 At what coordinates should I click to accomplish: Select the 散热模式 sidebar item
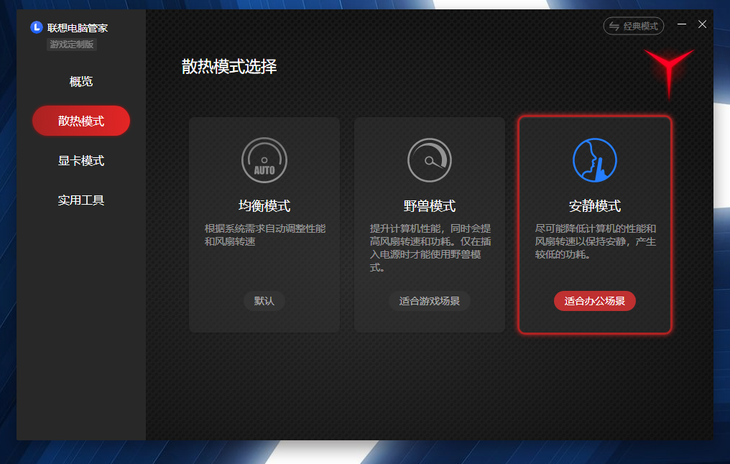pyautogui.click(x=81, y=121)
